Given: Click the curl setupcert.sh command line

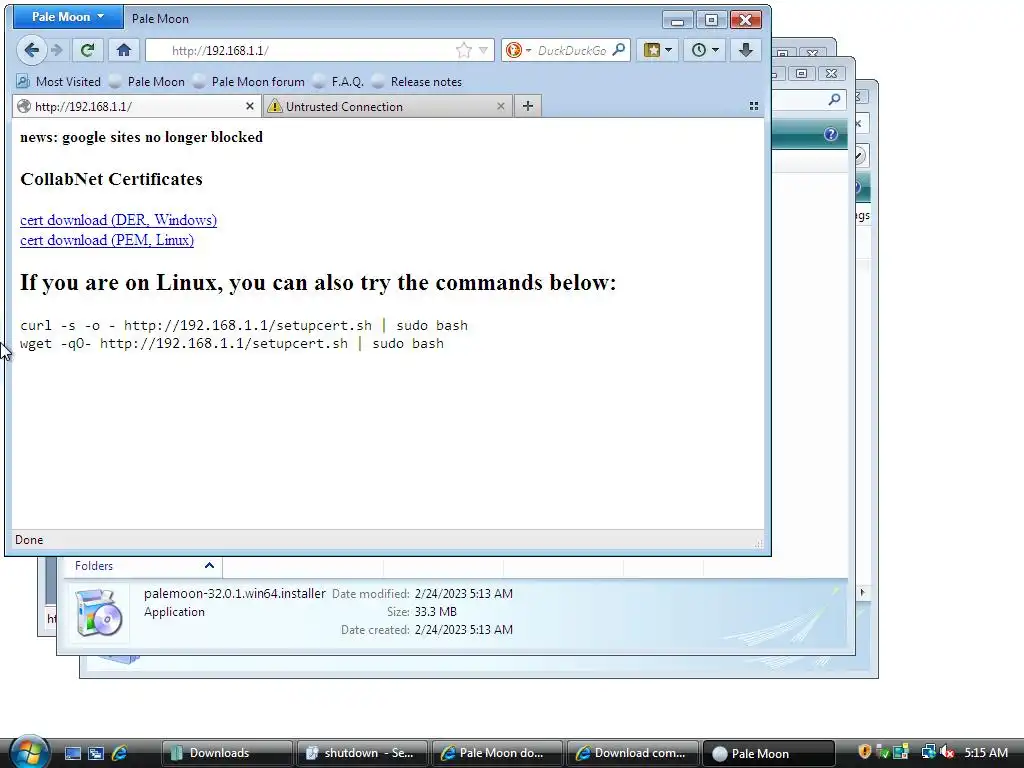Looking at the screenshot, I should (244, 325).
